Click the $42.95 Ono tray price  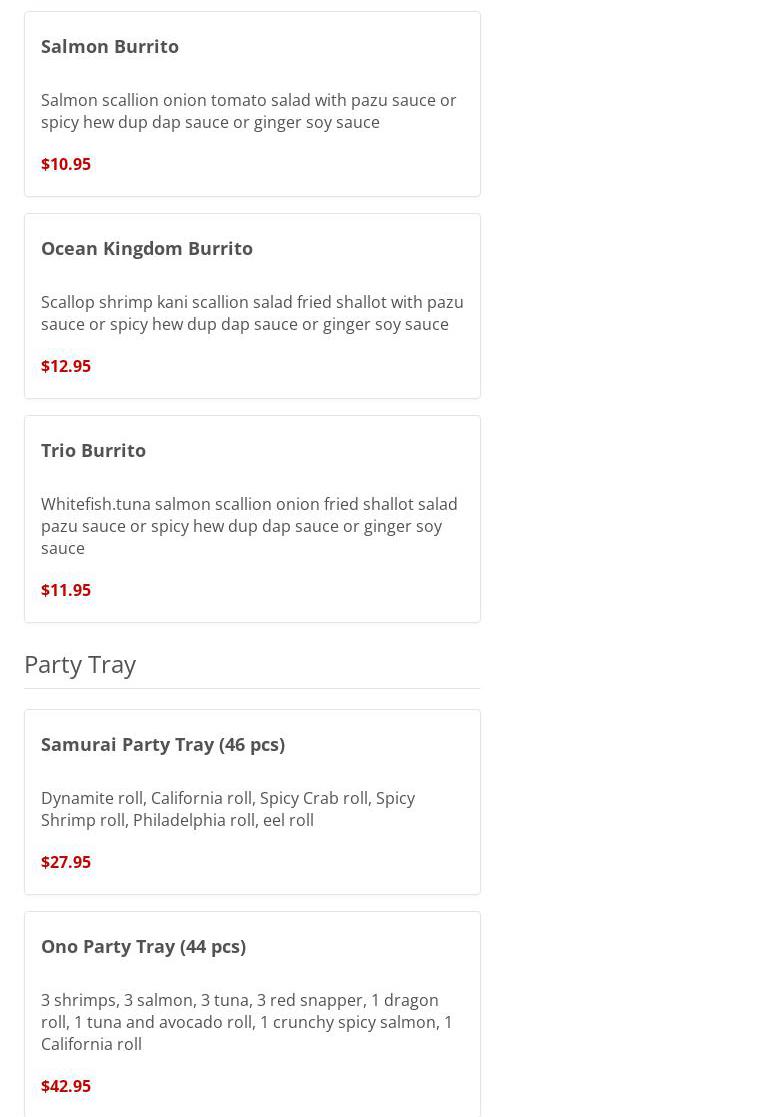pos(66,1086)
